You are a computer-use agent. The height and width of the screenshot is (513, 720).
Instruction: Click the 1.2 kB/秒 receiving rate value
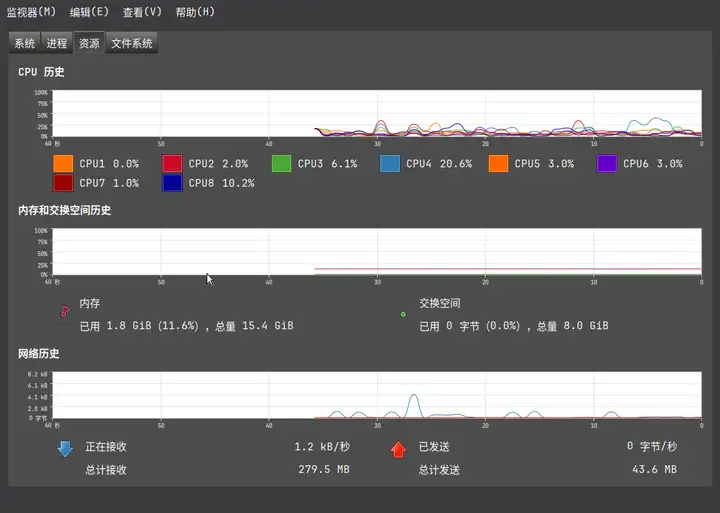pos(322,446)
